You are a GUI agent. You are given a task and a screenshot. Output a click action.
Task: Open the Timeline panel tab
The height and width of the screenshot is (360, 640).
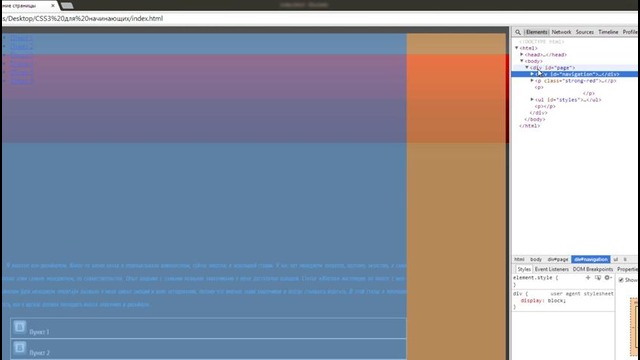(x=608, y=32)
